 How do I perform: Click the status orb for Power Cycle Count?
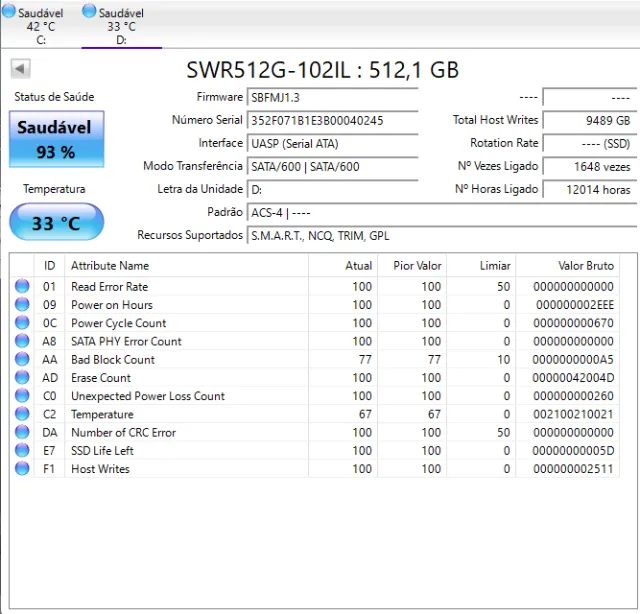[22, 323]
